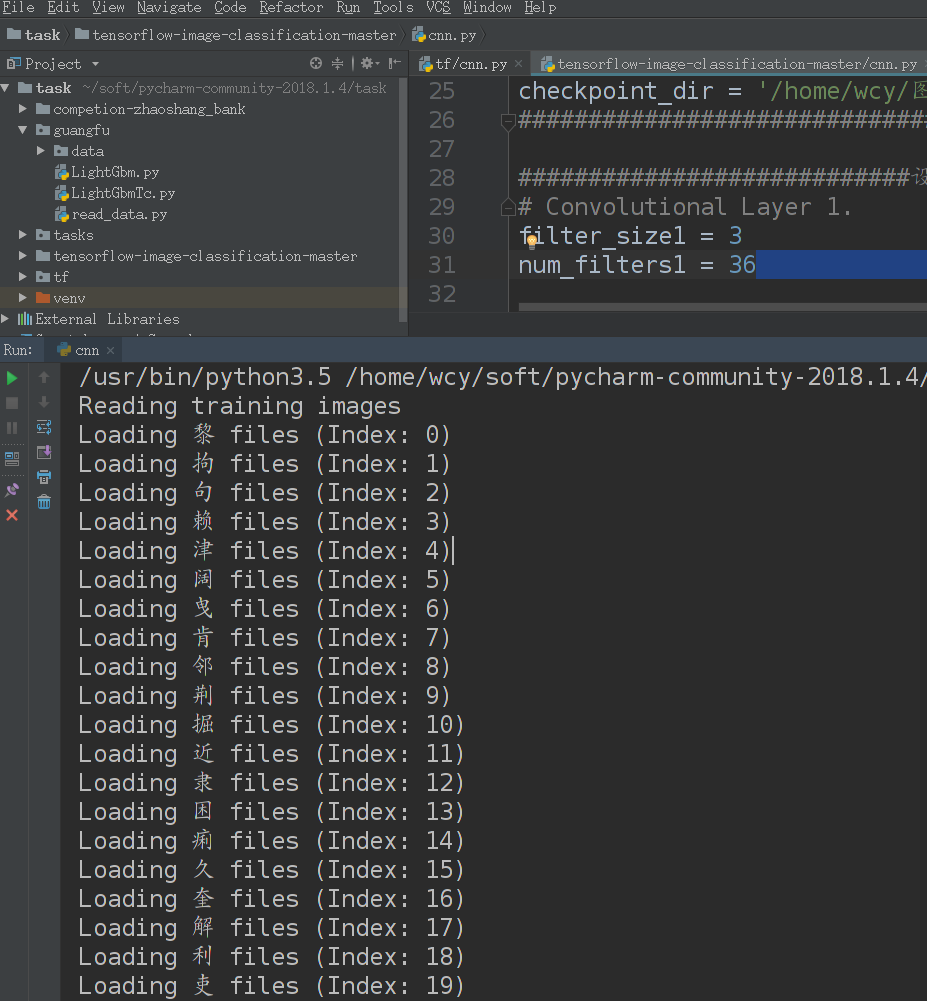The image size is (927, 1001).
Task: Click print icon in Run toolbar
Action: pyautogui.click(x=44, y=477)
